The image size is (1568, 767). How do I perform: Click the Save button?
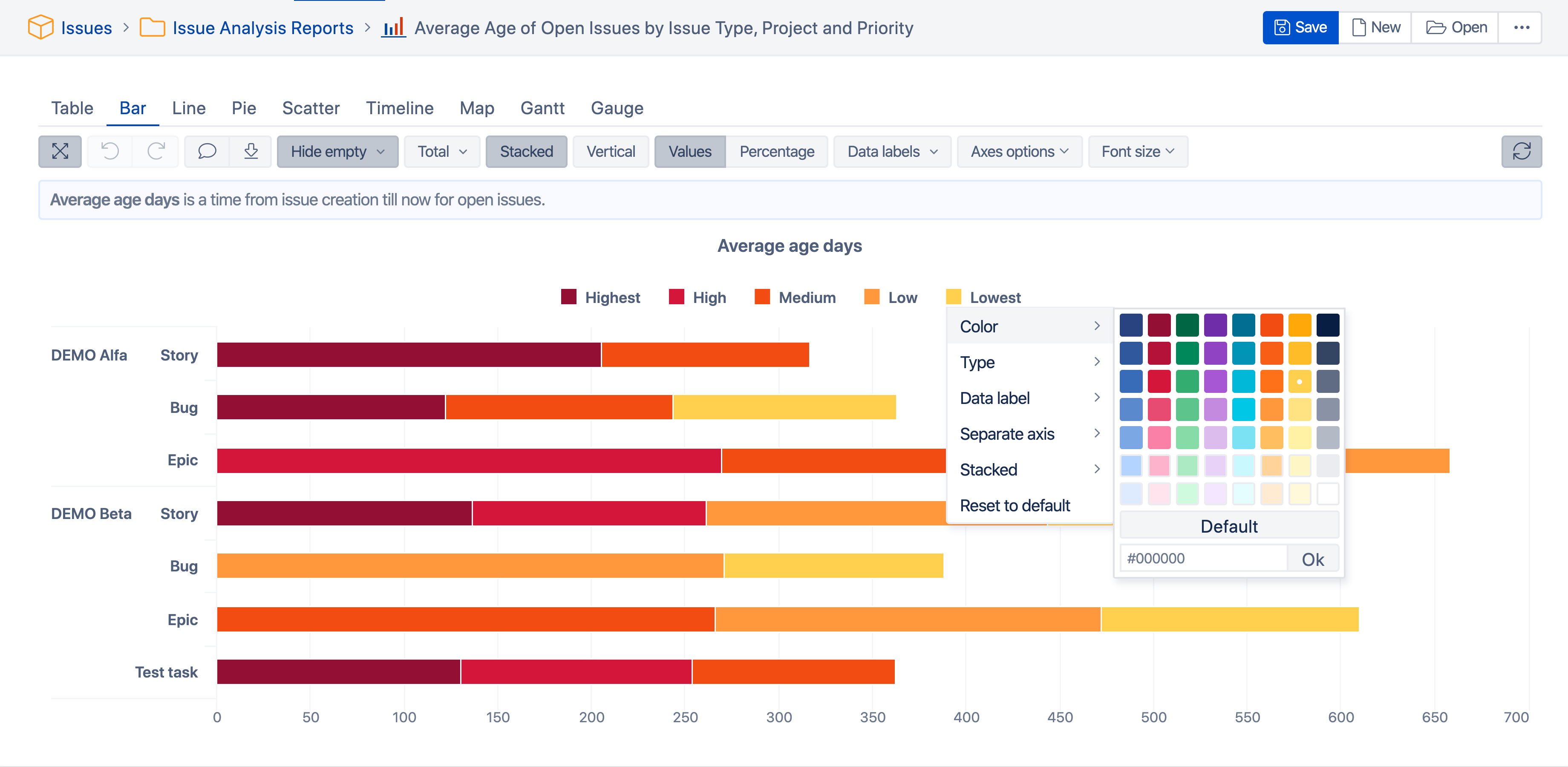pyautogui.click(x=1300, y=27)
